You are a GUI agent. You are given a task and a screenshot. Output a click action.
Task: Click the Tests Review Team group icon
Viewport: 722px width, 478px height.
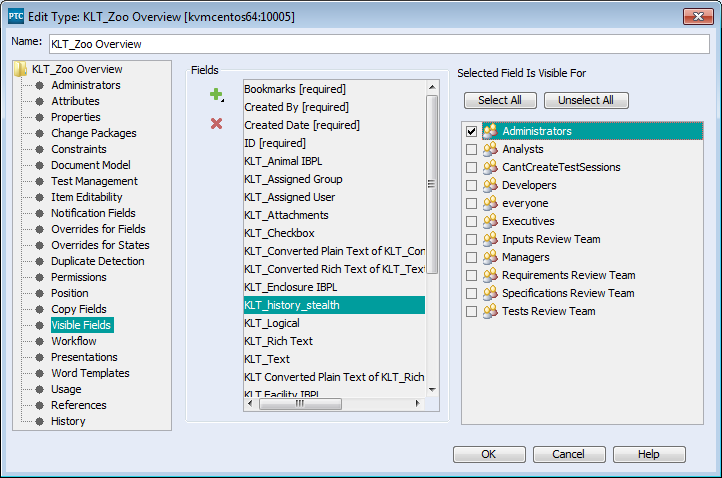tap(490, 310)
